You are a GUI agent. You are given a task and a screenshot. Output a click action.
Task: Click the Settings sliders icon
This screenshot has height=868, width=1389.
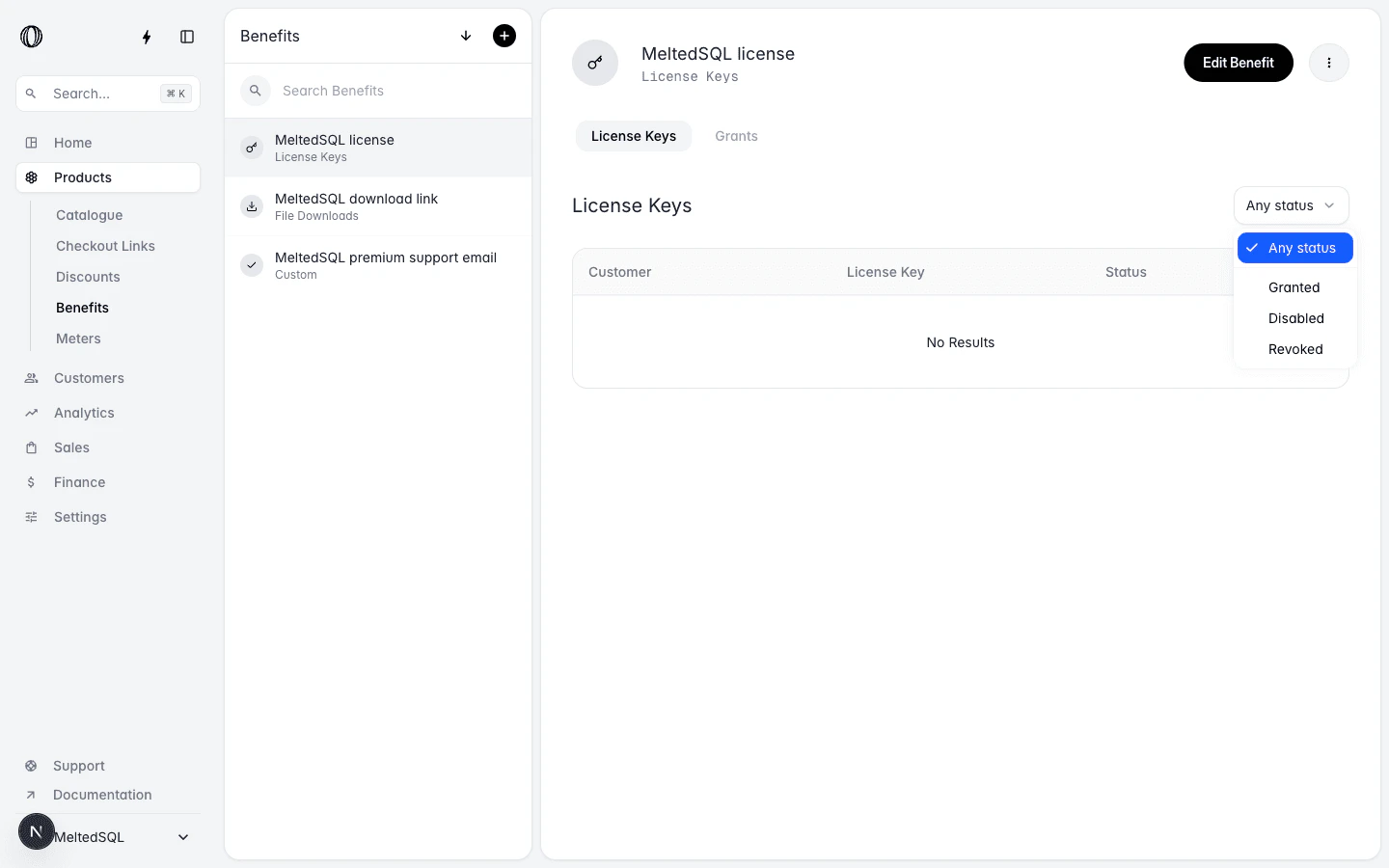pos(31,517)
